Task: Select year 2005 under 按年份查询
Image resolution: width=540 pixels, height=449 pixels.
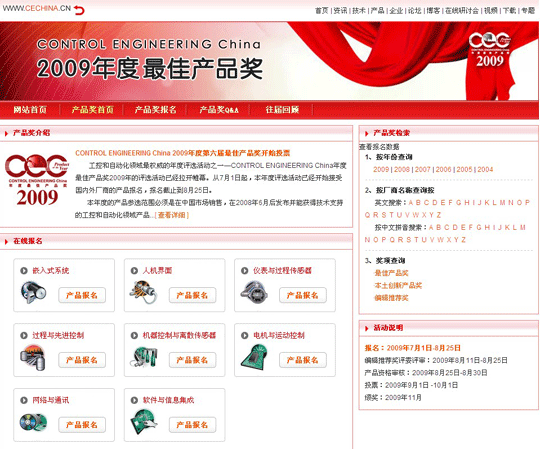Action: click(x=464, y=169)
